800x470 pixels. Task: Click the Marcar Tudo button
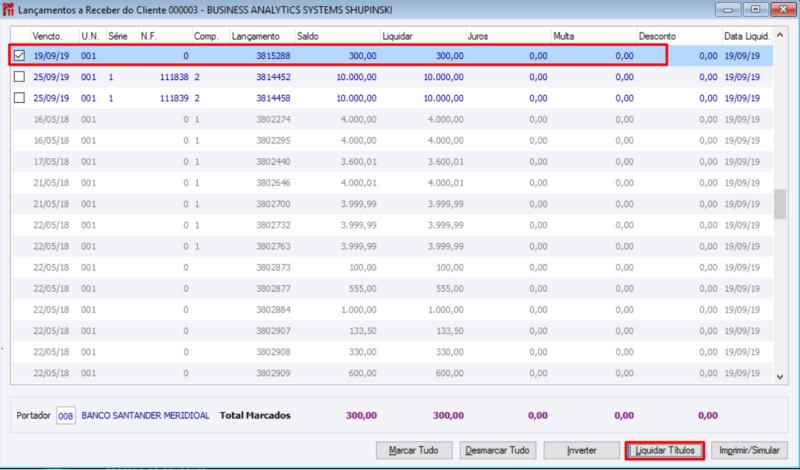[x=414, y=451]
